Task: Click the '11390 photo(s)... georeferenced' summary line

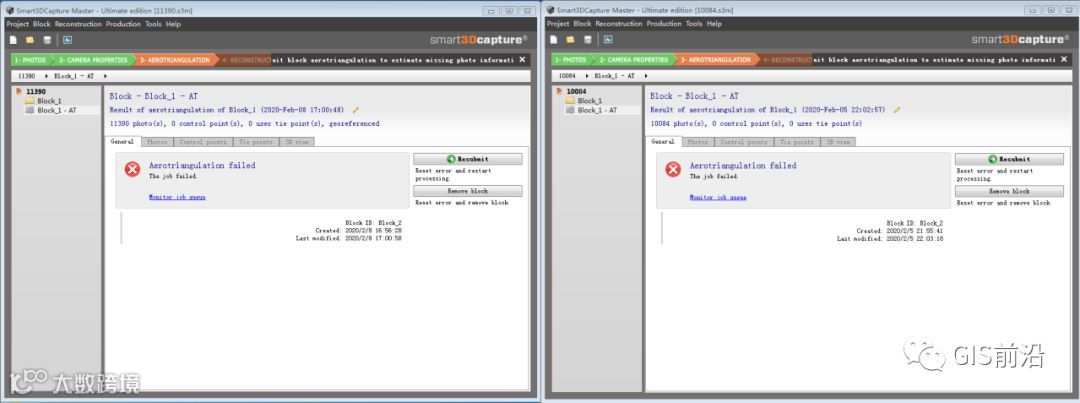Action: tap(245, 124)
